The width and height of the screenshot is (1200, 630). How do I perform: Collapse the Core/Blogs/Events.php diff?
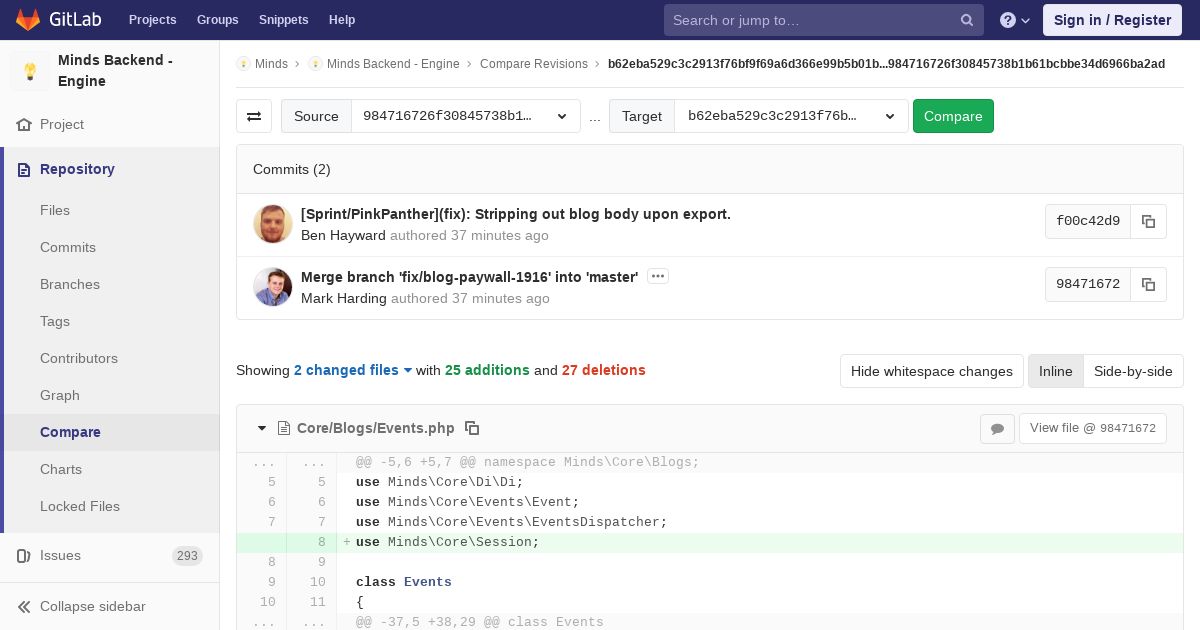tap(262, 428)
